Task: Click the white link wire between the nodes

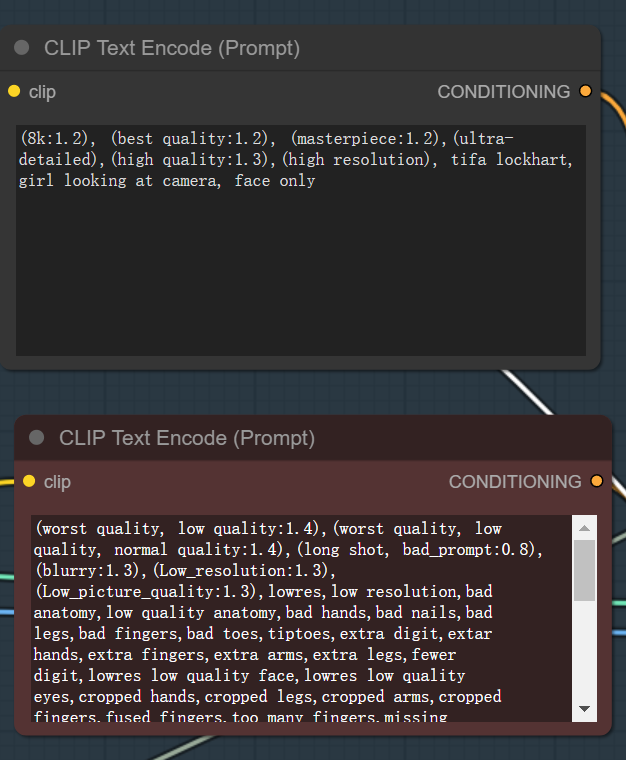Action: 528,393
